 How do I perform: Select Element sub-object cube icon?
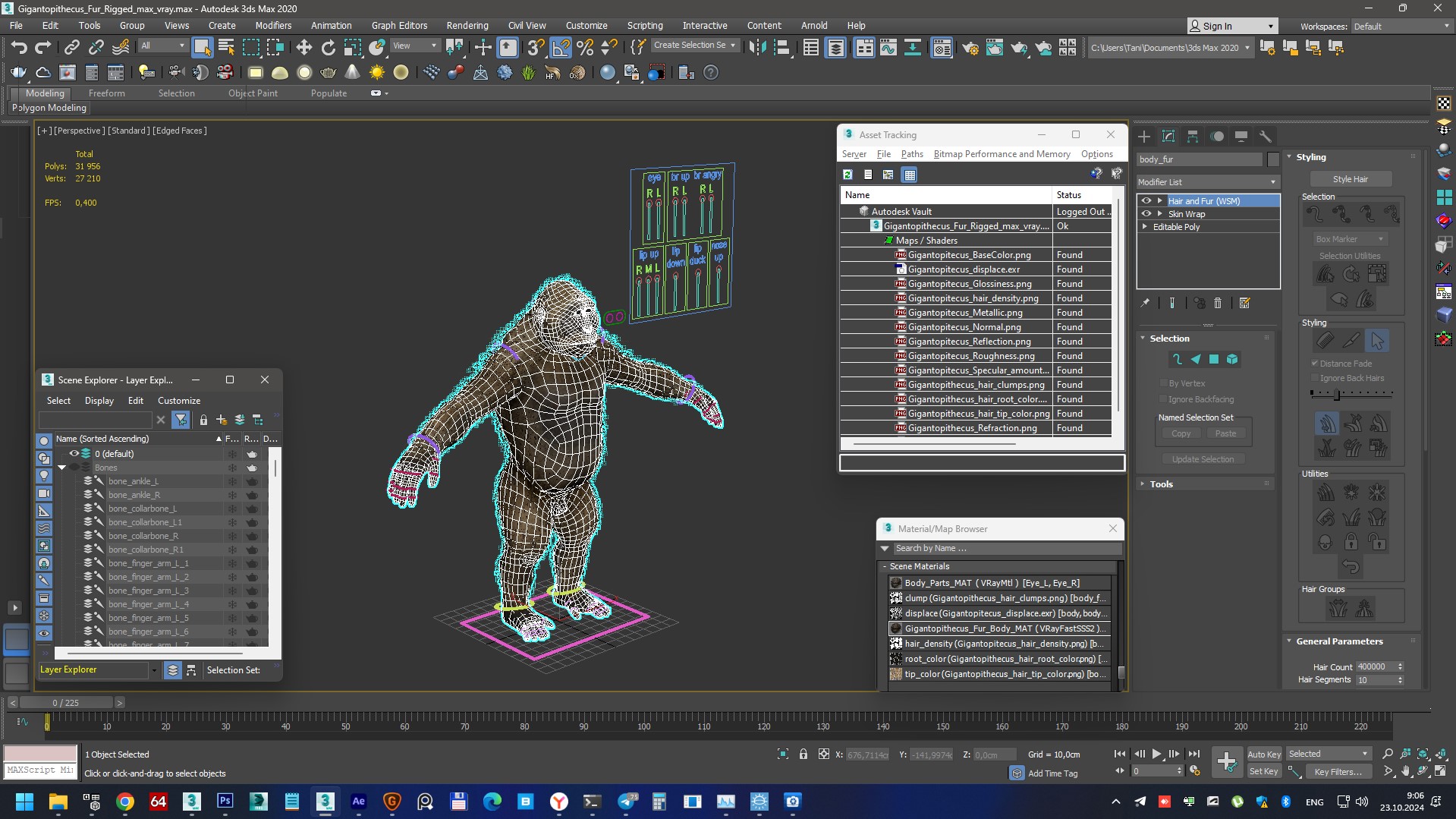(1232, 359)
